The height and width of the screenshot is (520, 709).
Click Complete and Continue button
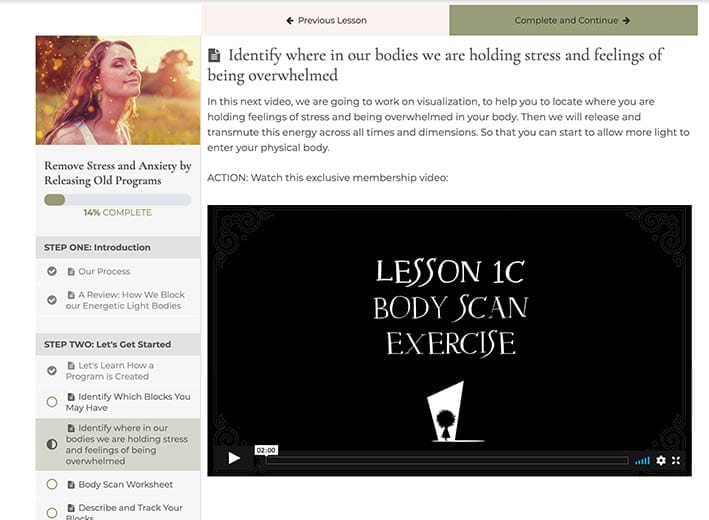click(x=573, y=20)
